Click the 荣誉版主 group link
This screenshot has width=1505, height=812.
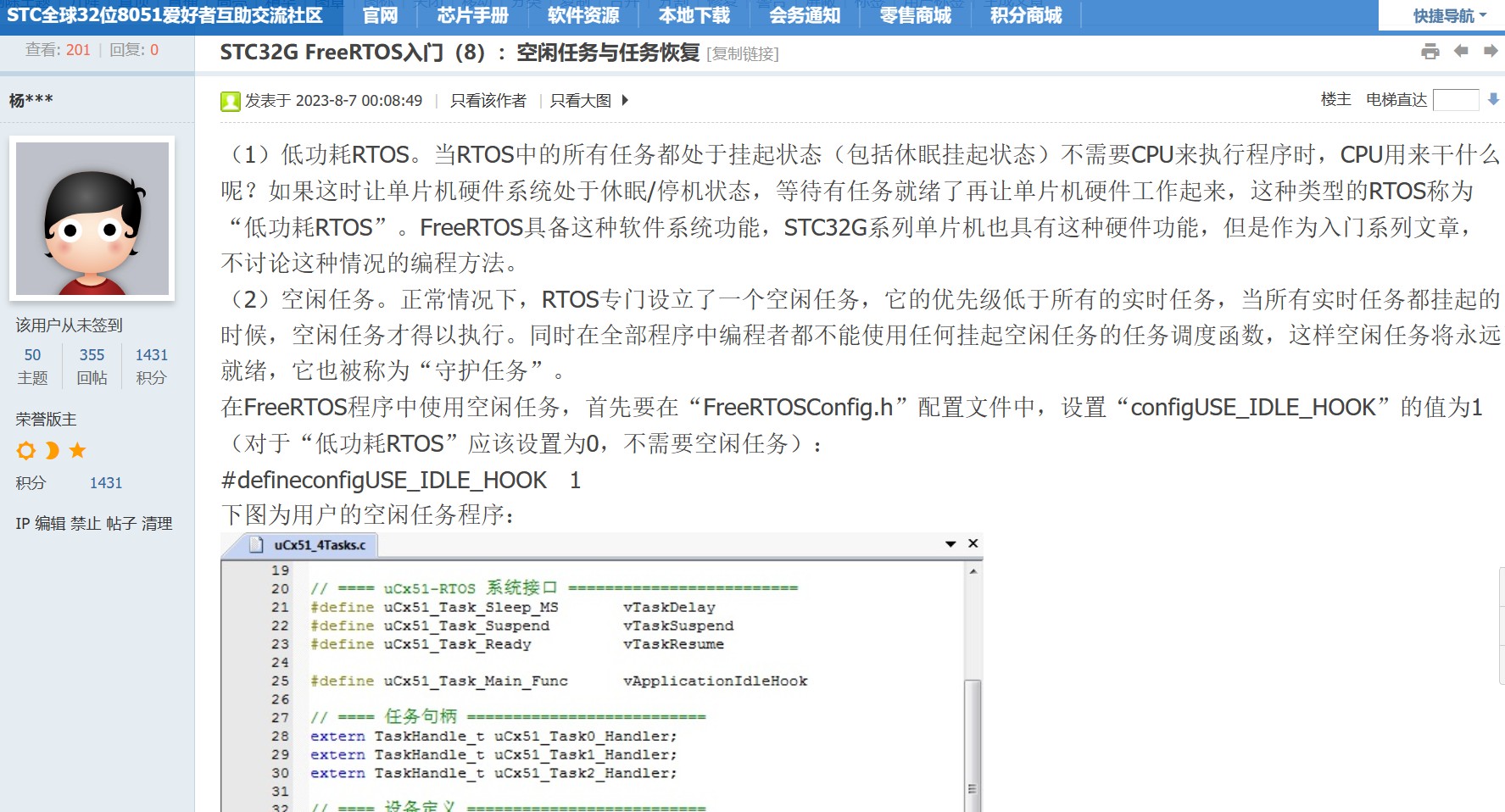coord(46,420)
